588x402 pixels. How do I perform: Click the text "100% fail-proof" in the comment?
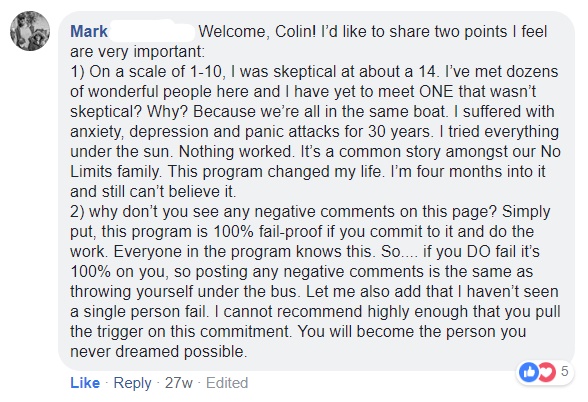pos(268,232)
